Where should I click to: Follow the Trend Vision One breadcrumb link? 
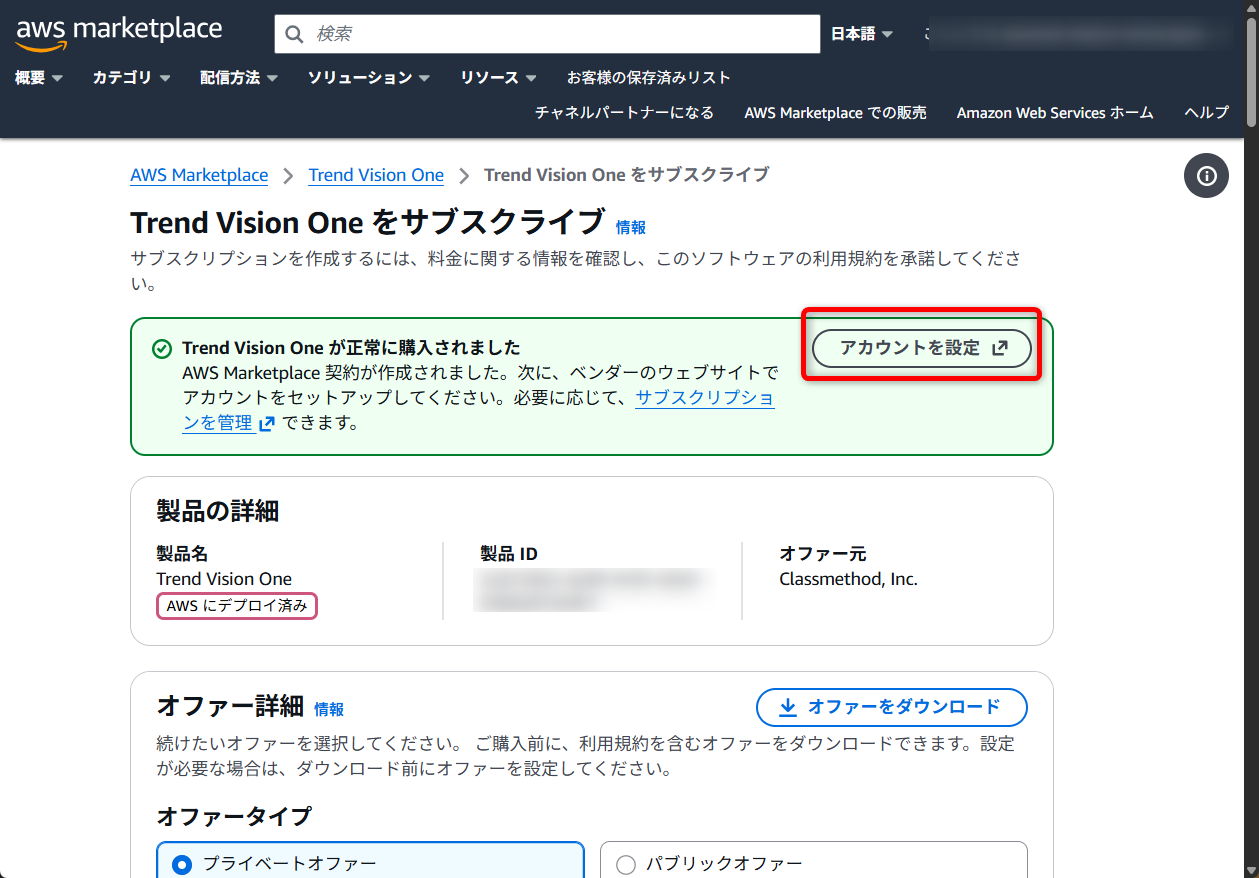click(376, 175)
